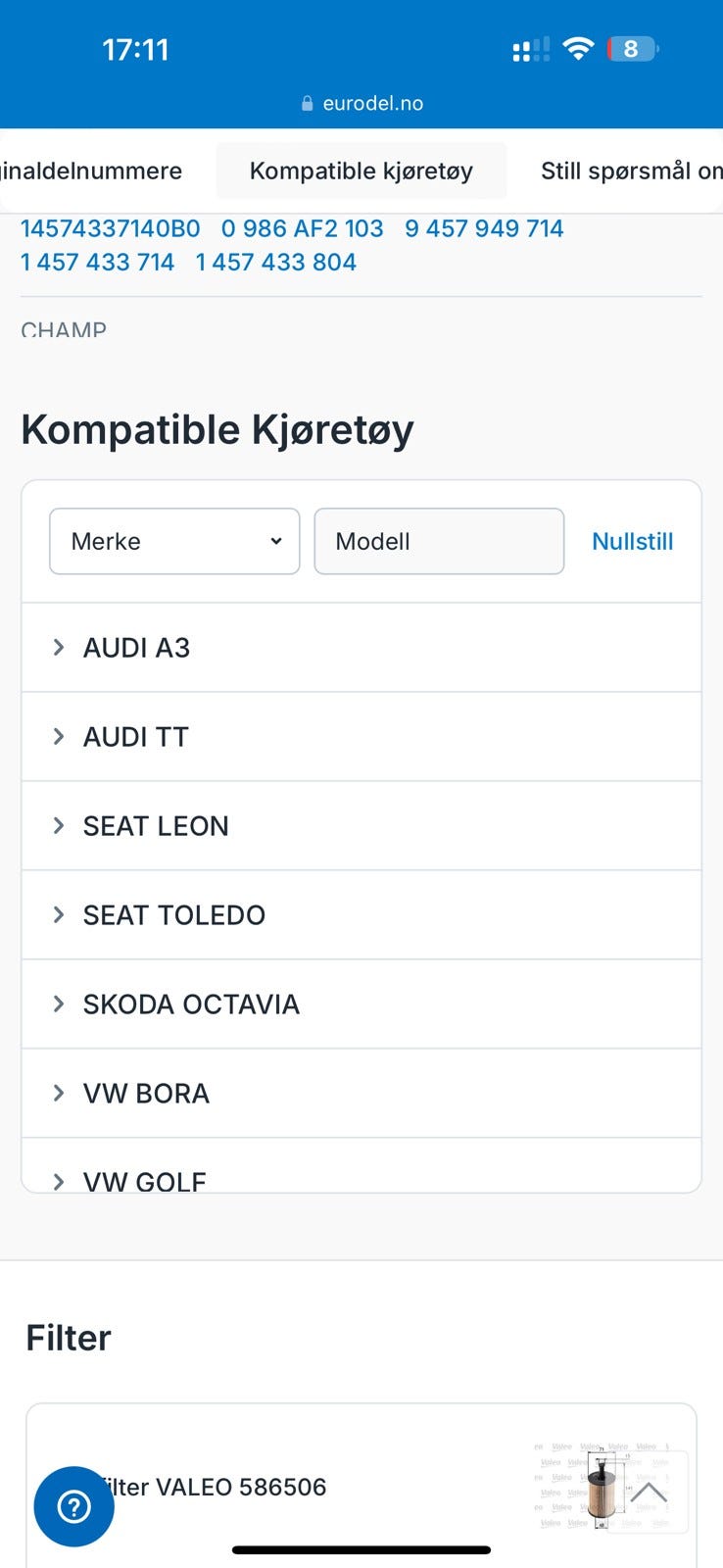Go to the Originaldelnummere tab

[91, 171]
